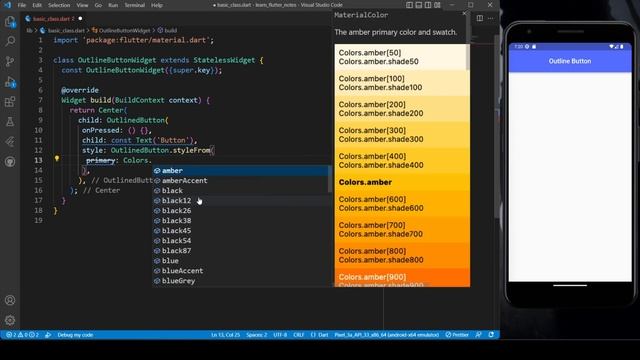Open Customize Layout icon in title bar
Viewport: 640px width, 360px height.
point(437,5)
